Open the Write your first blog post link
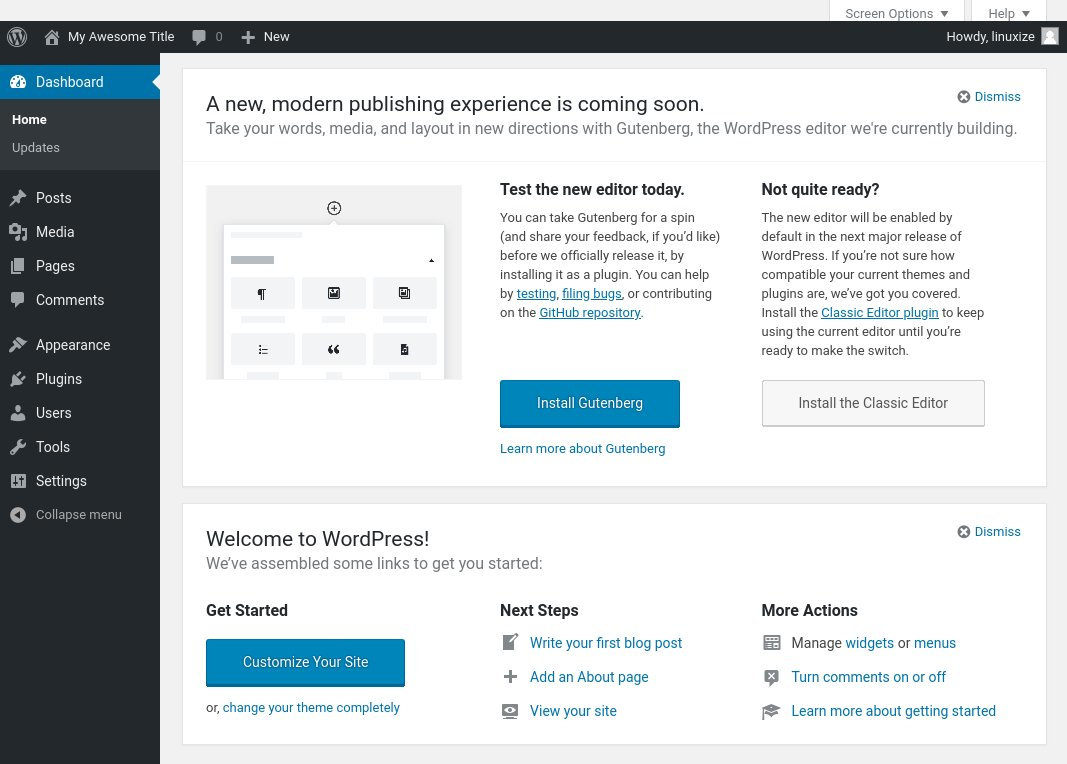Screen dimensions: 1067x764 [606, 643]
